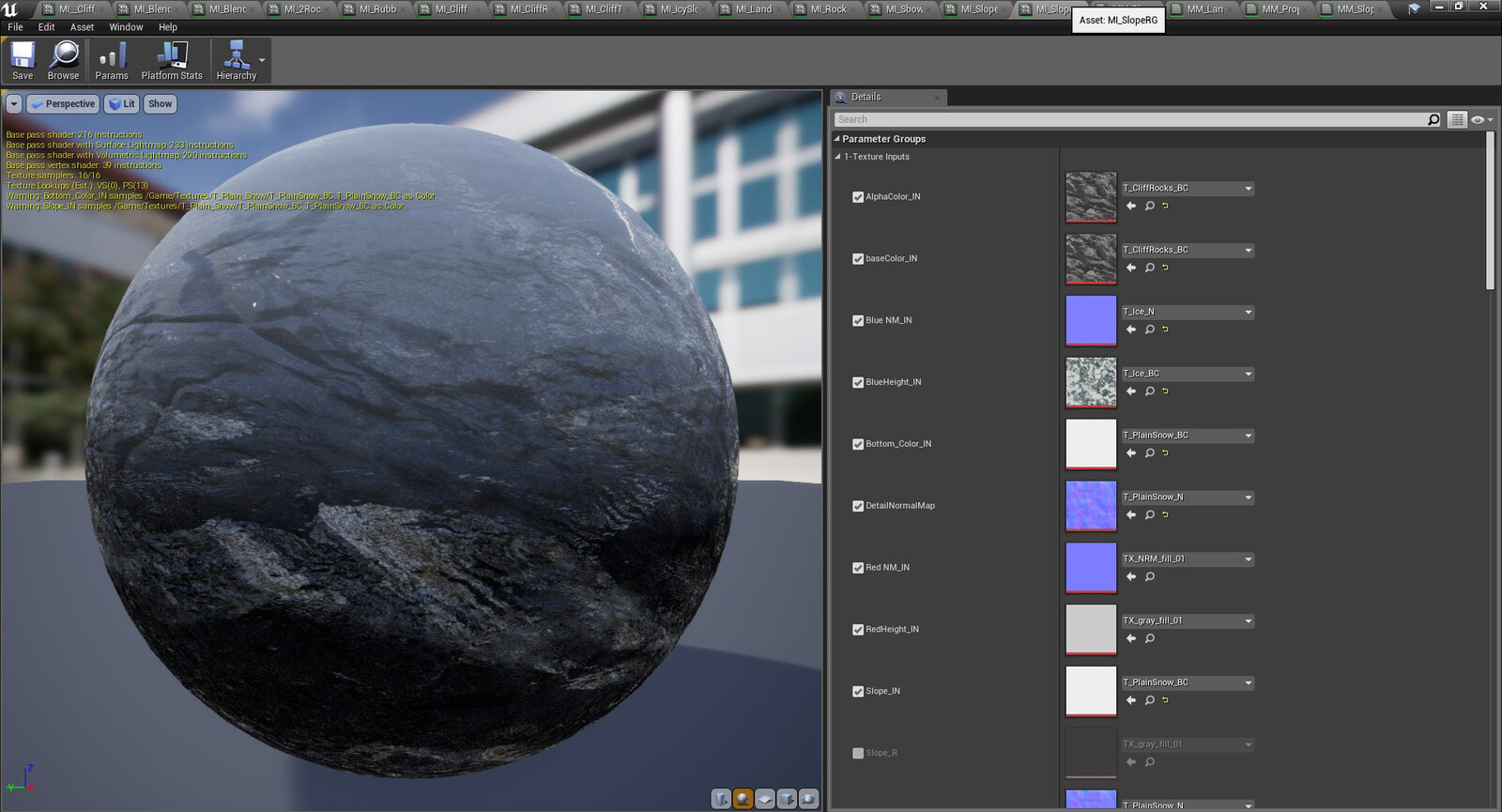Browse to DetailNormalMap texture magnifier icon
Screen dimensions: 1502x812
click(x=1149, y=514)
